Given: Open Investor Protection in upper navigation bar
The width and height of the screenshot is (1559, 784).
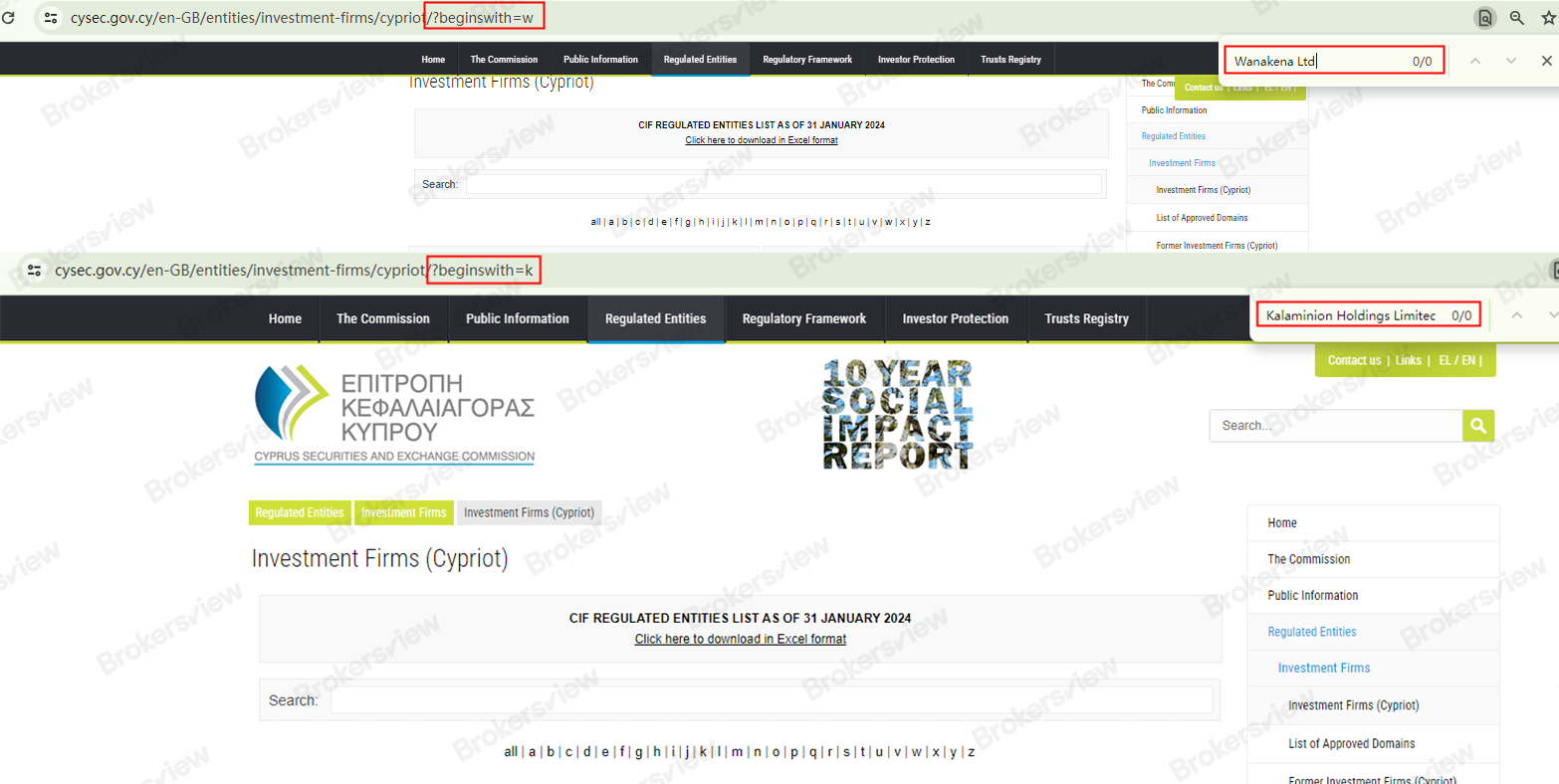Looking at the screenshot, I should 916,60.
